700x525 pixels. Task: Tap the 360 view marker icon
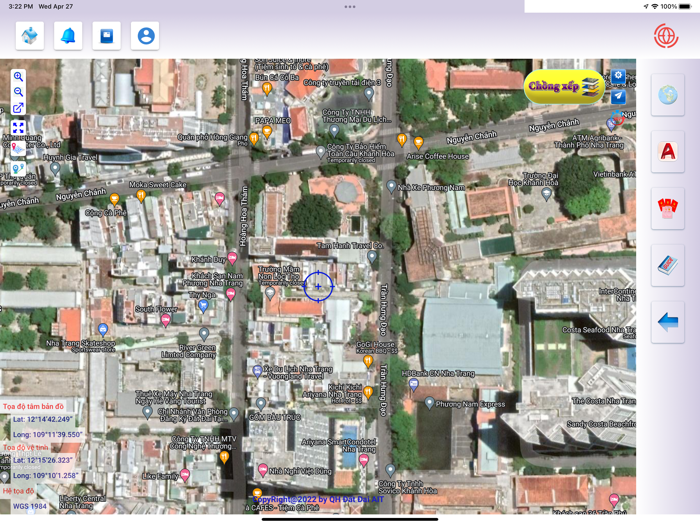tap(617, 117)
